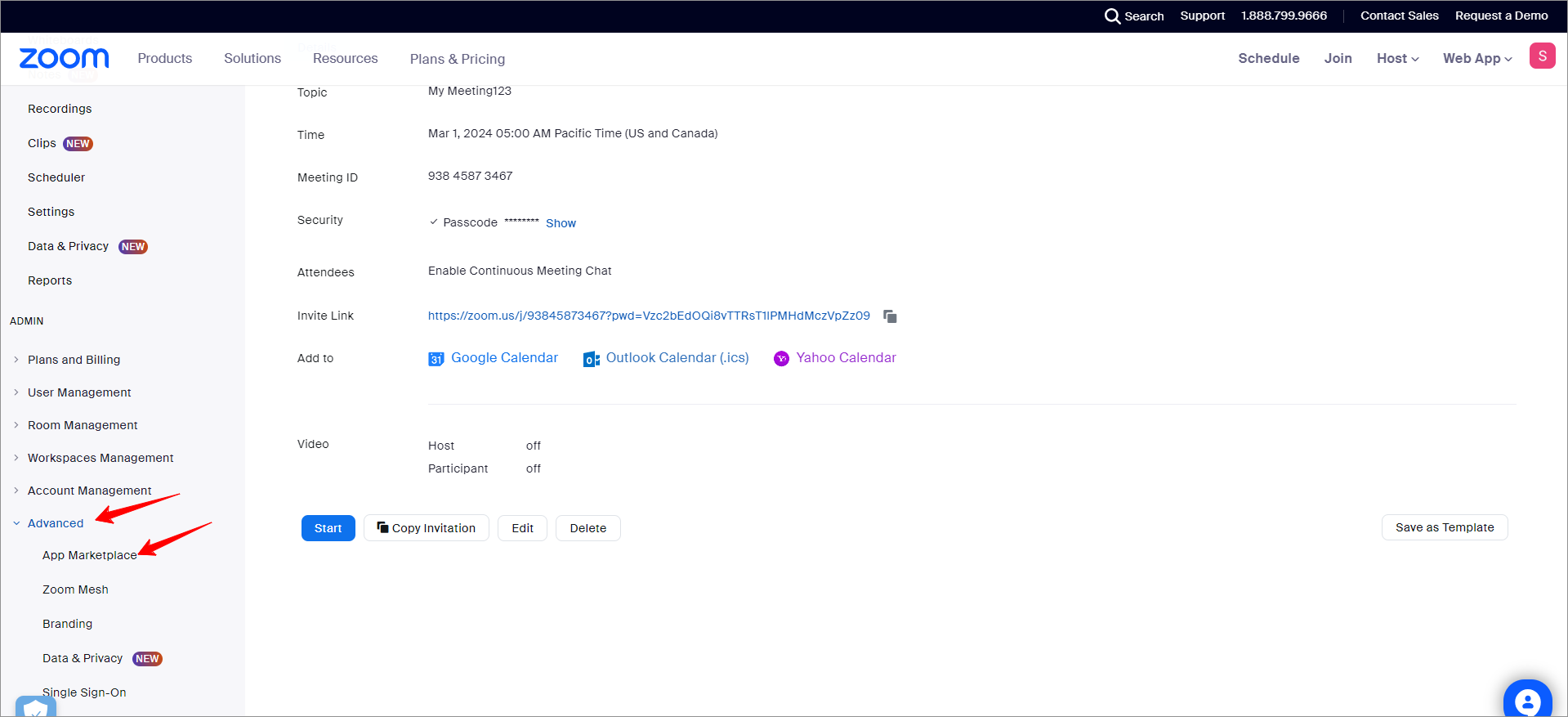1568x717 pixels.
Task: Click the Copy Invitation button
Action: point(427,528)
